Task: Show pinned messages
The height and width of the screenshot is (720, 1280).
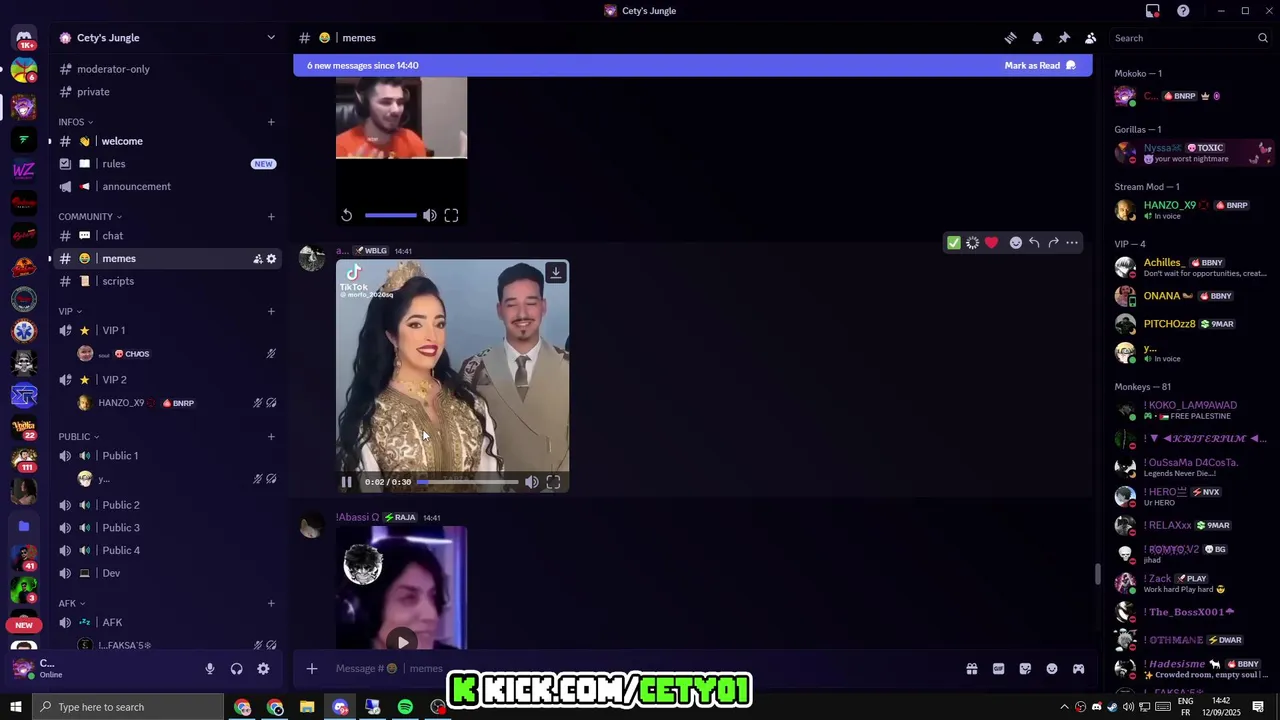Action: tap(1064, 38)
